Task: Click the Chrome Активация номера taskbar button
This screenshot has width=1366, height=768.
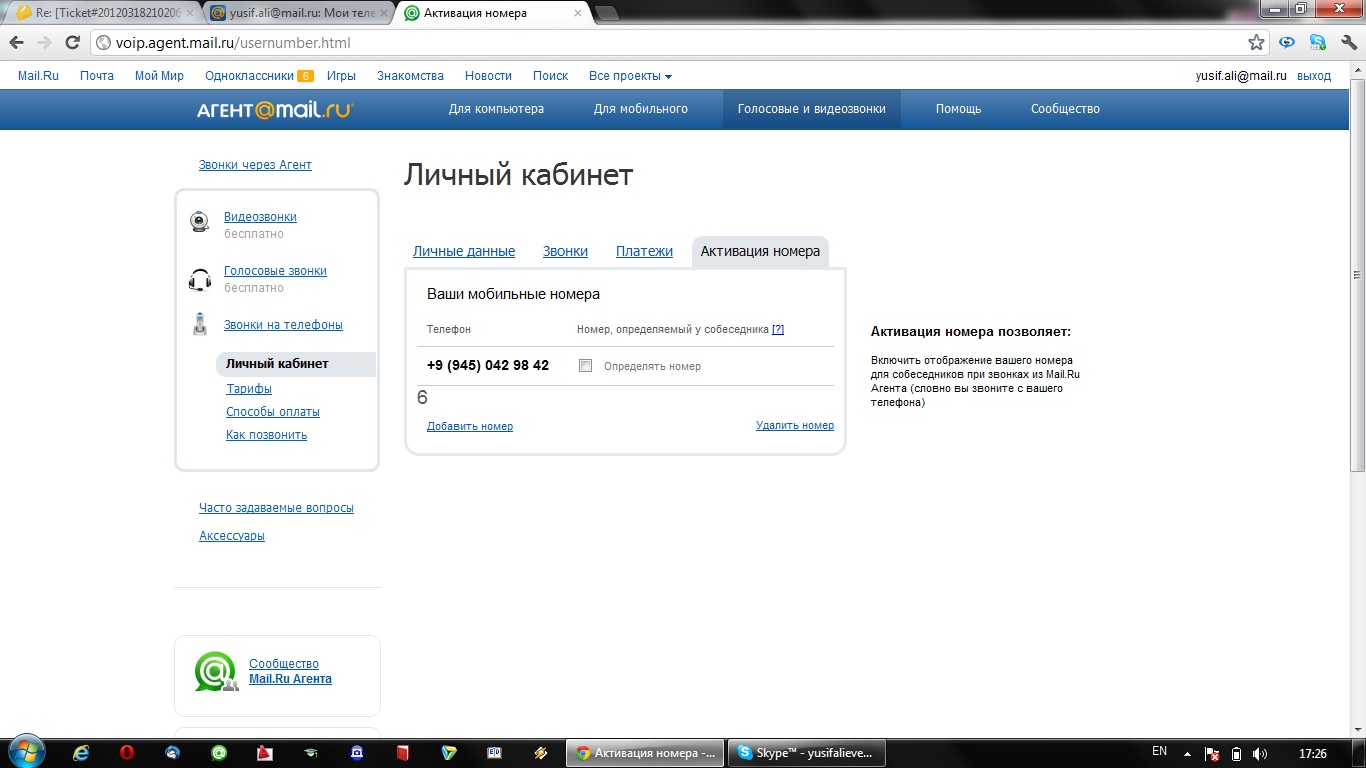Action: tap(645, 753)
